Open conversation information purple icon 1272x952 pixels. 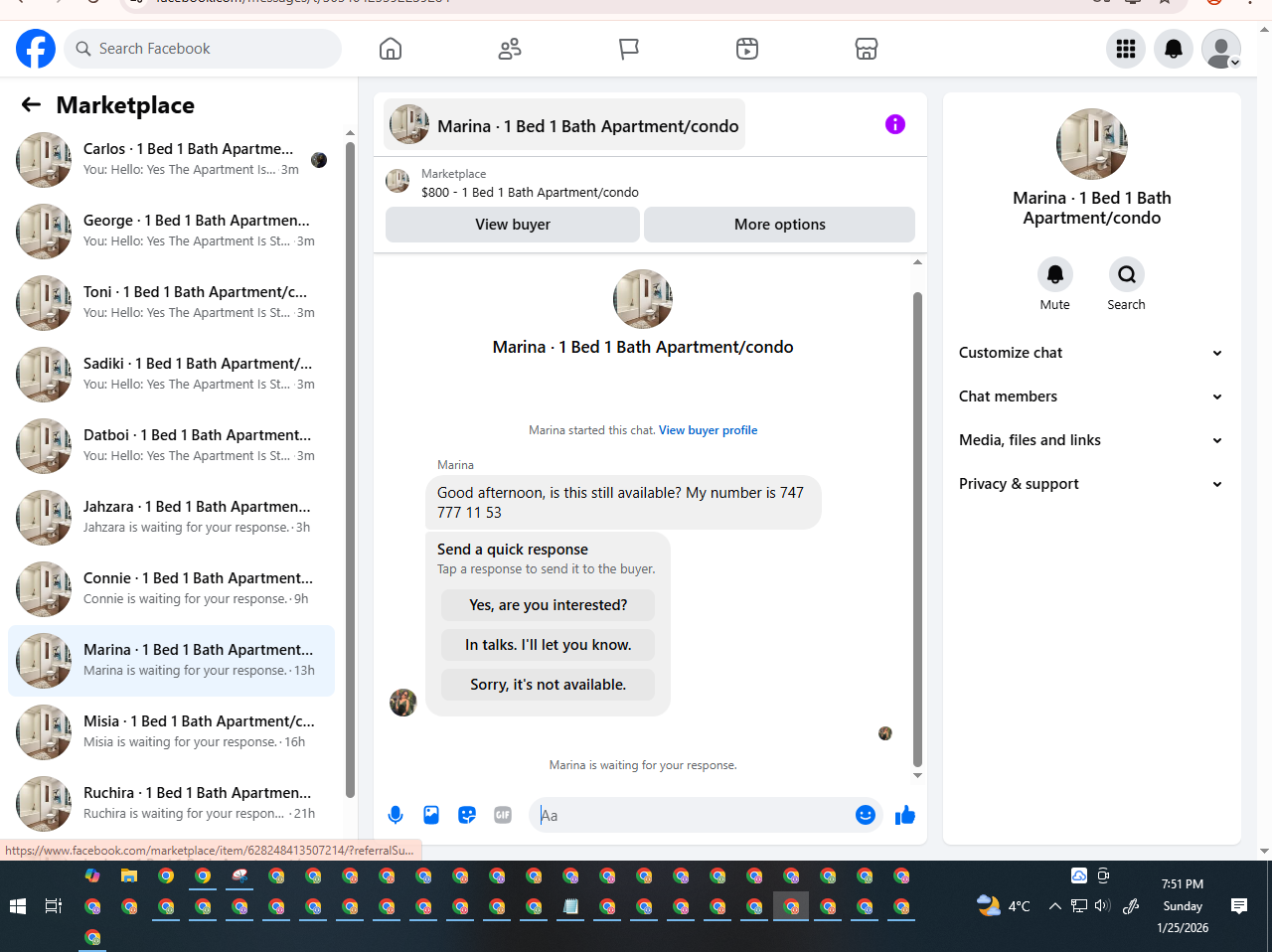pos(895,124)
